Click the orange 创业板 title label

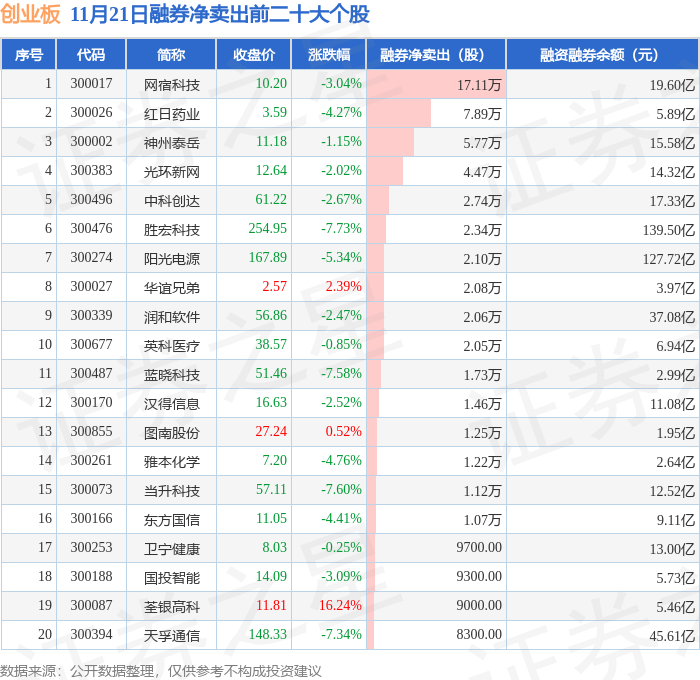[30, 14]
